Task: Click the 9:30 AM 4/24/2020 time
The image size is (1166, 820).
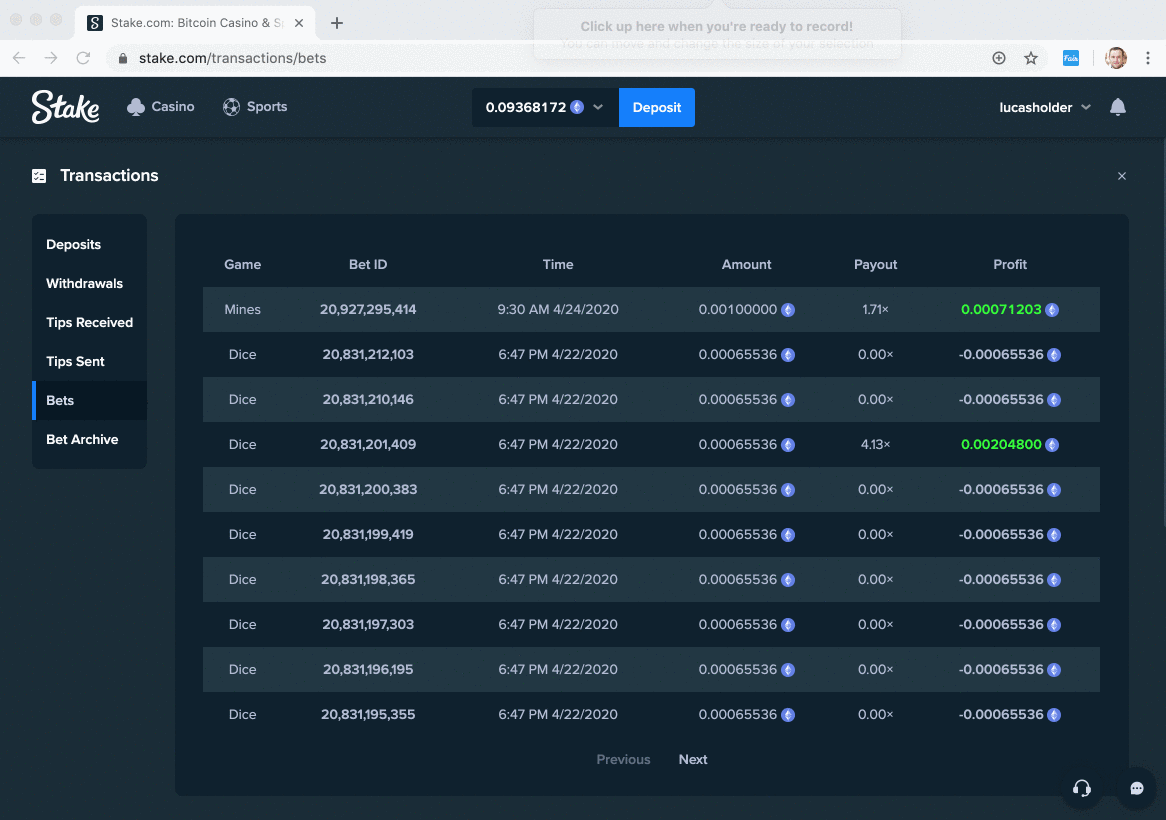Action: pyautogui.click(x=558, y=309)
